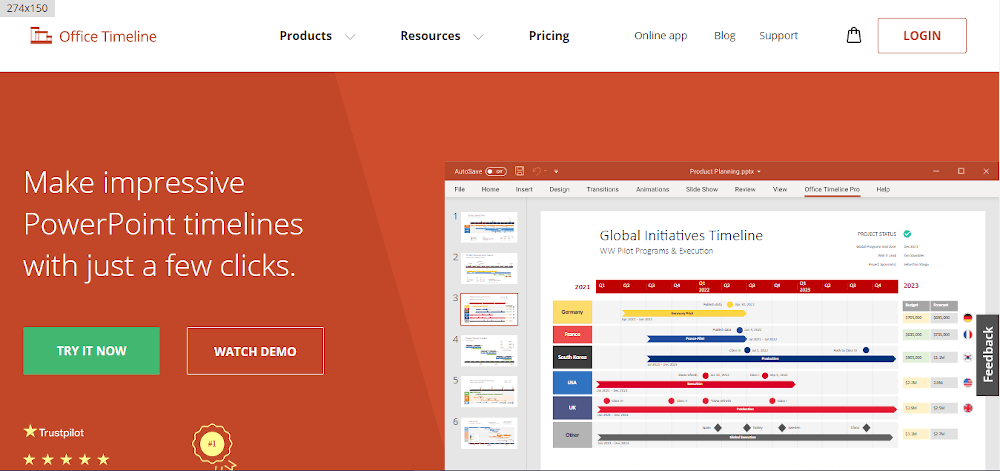This screenshot has width=1000, height=471.
Task: Open the Online app link
Action: (661, 36)
